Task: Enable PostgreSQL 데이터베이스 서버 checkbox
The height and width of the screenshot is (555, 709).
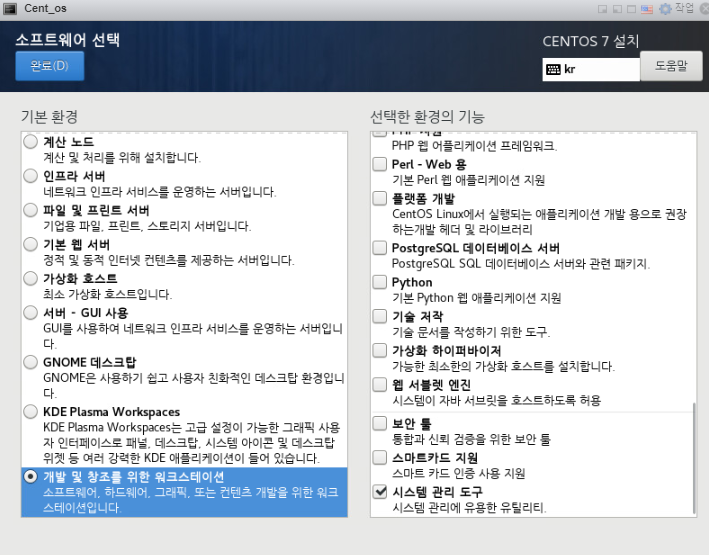Action: tap(380, 247)
